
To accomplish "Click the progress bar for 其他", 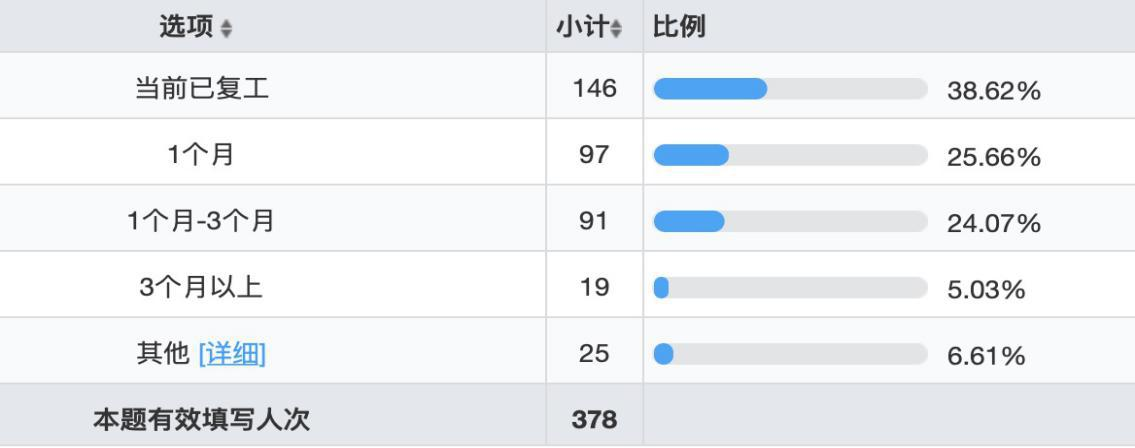I will click(790, 354).
